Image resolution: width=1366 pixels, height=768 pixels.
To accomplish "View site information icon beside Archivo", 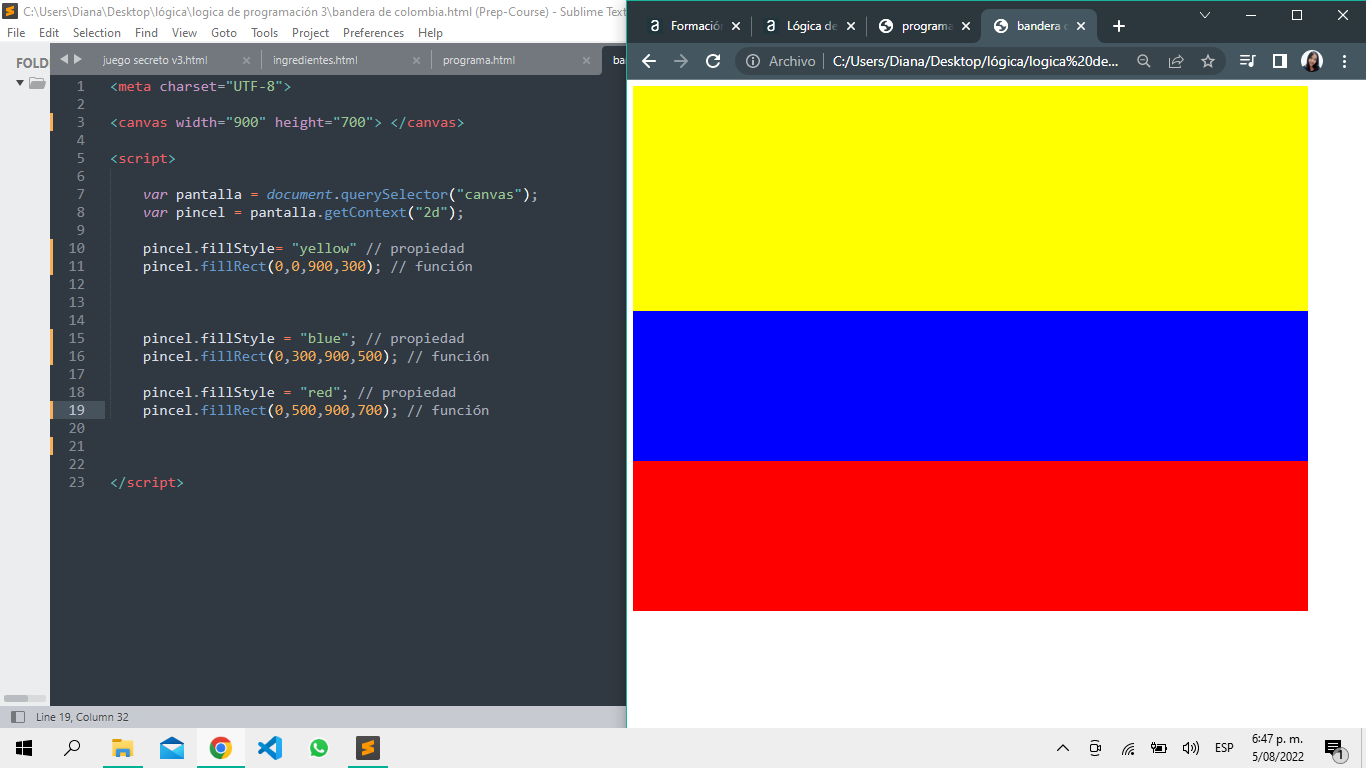I will (x=753, y=61).
